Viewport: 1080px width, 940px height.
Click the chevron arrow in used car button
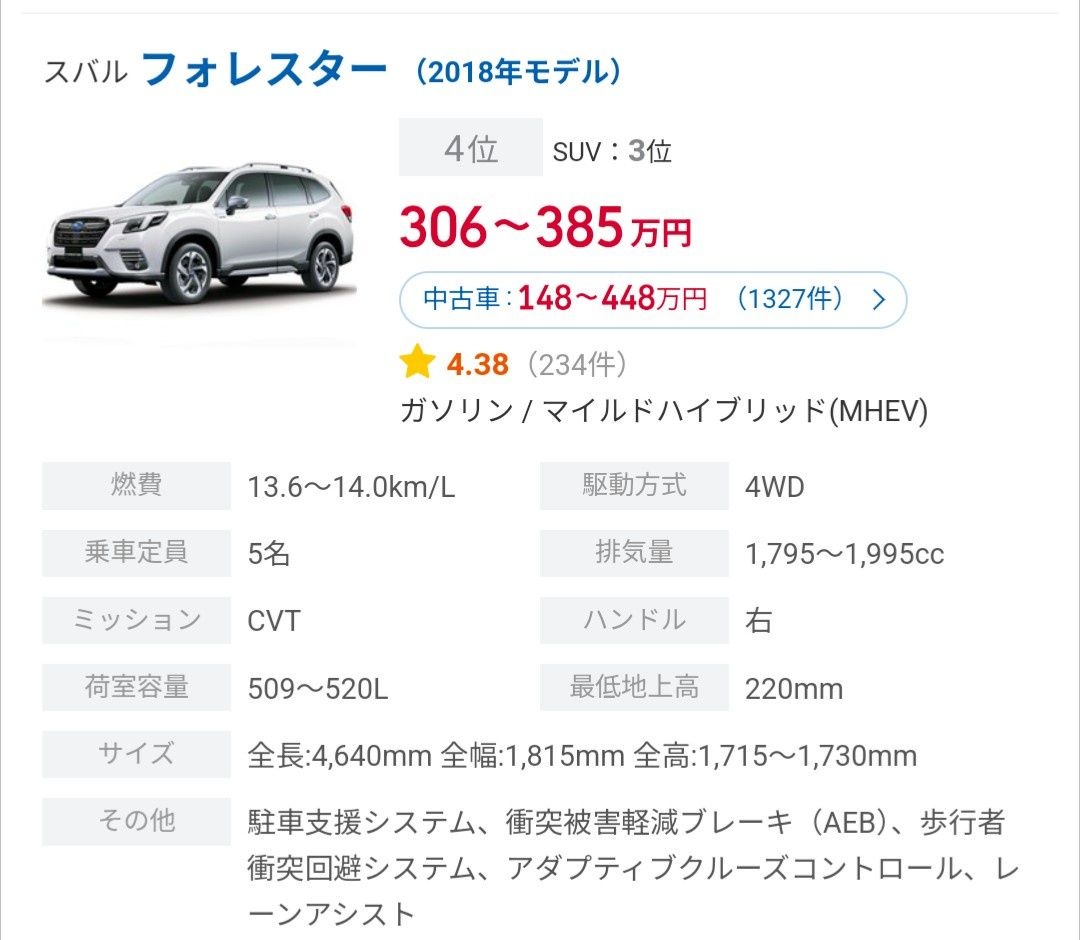(x=879, y=300)
